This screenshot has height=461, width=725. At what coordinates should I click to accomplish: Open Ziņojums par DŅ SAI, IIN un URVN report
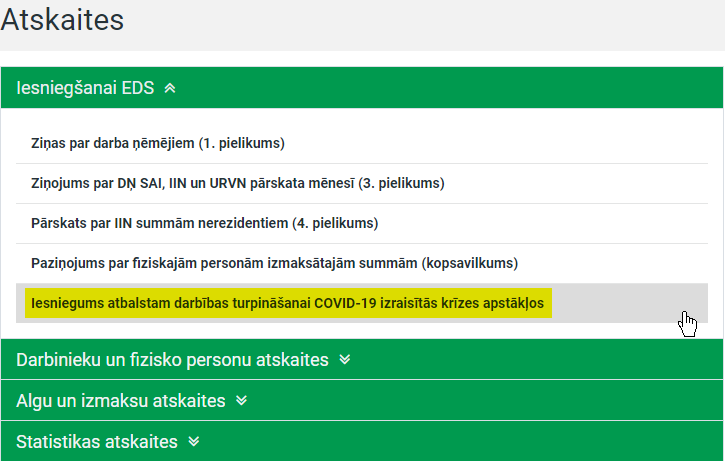[x=362, y=184]
